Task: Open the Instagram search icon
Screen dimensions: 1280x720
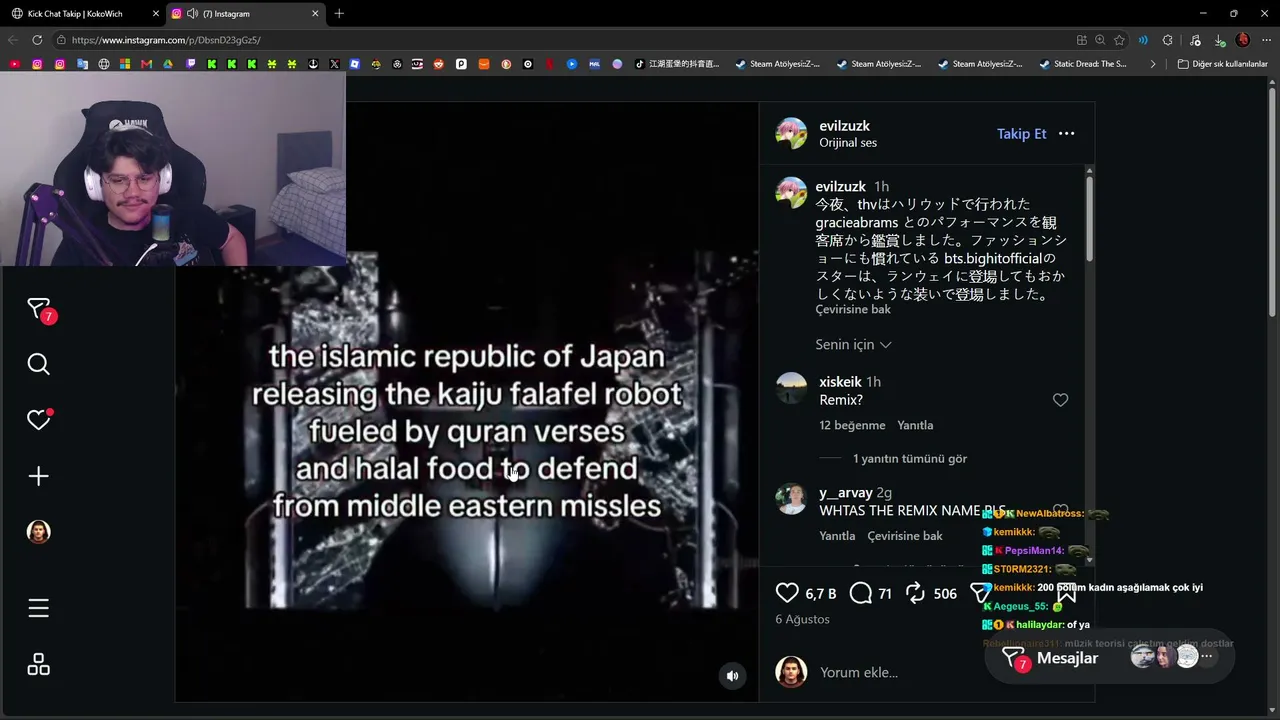Action: coord(39,364)
